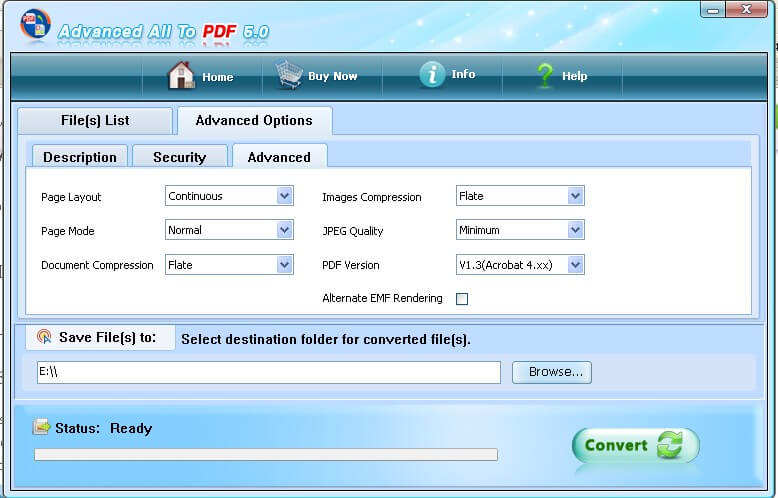Minimize the application window

713,10
